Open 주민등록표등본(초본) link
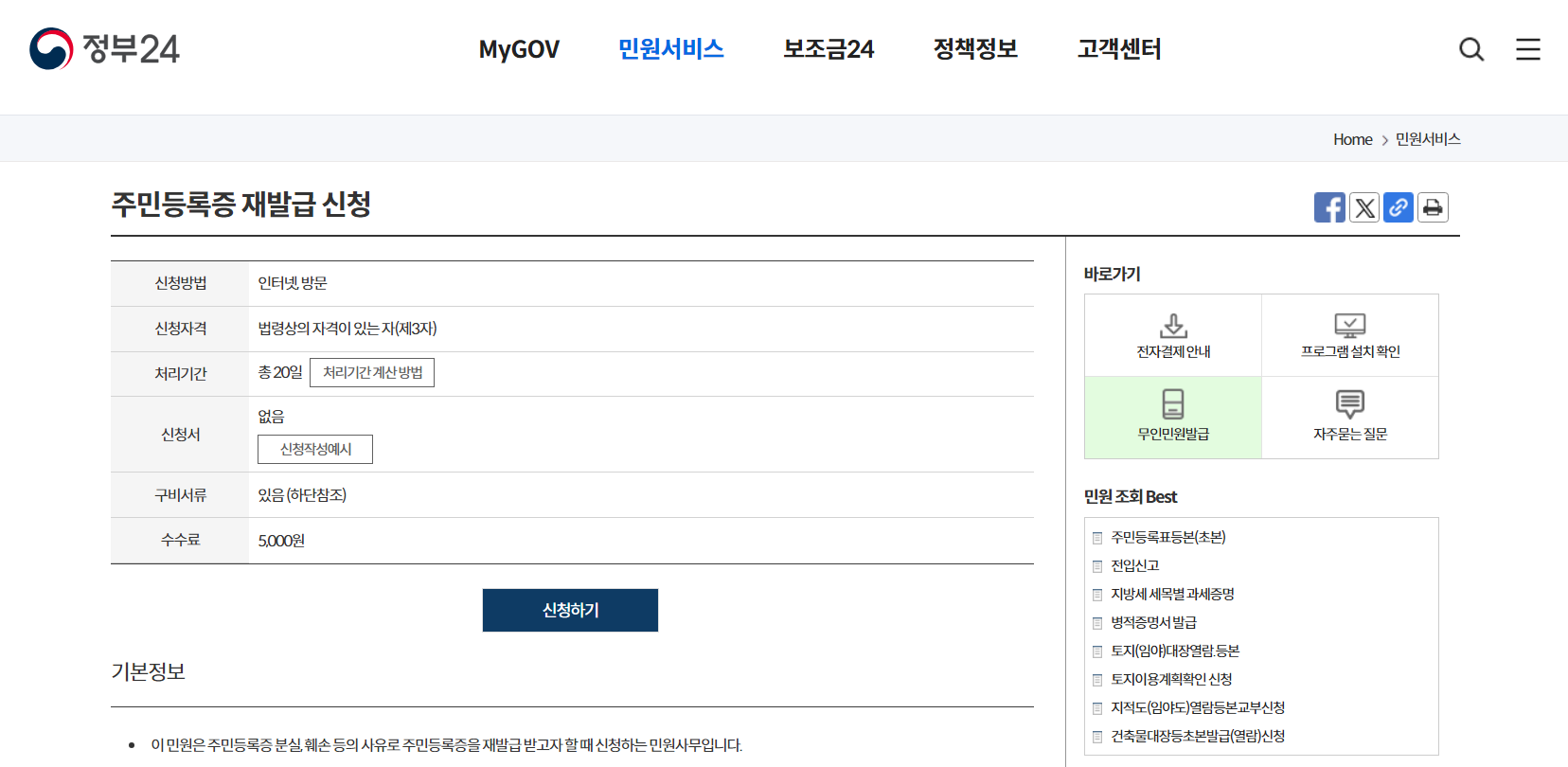This screenshot has width=1568, height=767. coord(1168,537)
